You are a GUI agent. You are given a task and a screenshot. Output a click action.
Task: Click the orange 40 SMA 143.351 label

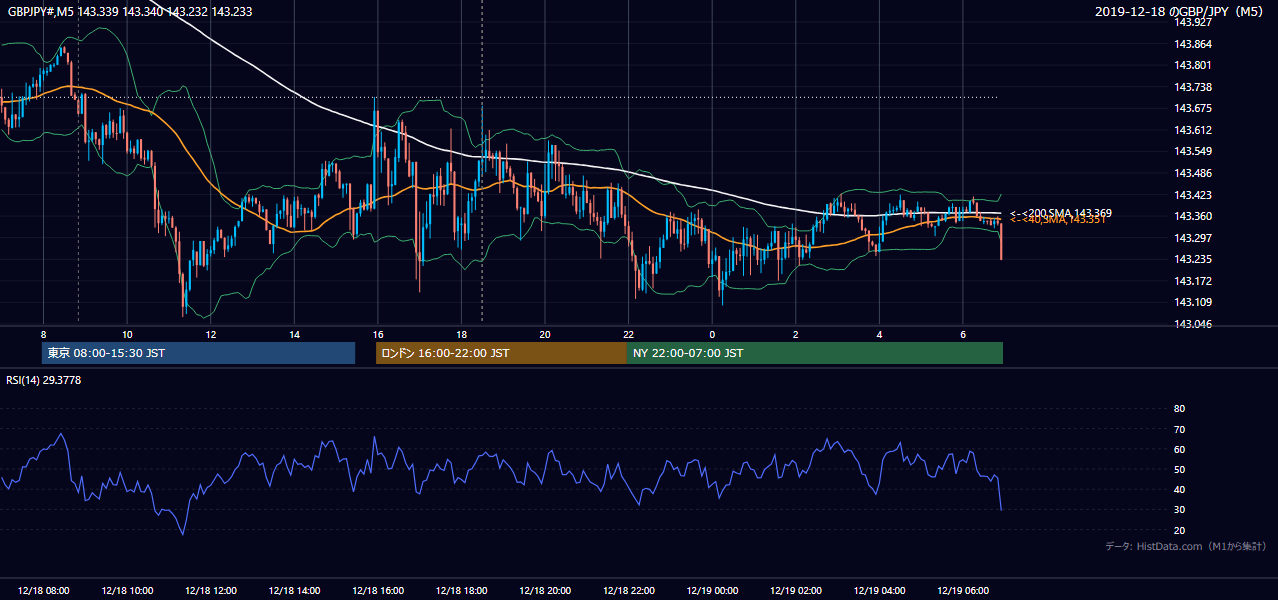pos(1057,220)
